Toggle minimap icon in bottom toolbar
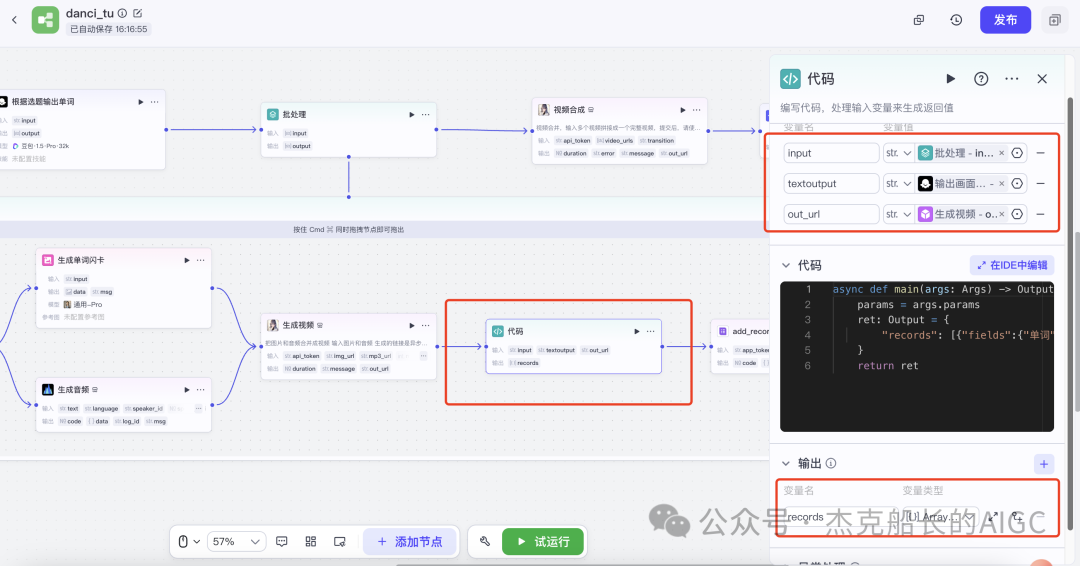 [340, 542]
